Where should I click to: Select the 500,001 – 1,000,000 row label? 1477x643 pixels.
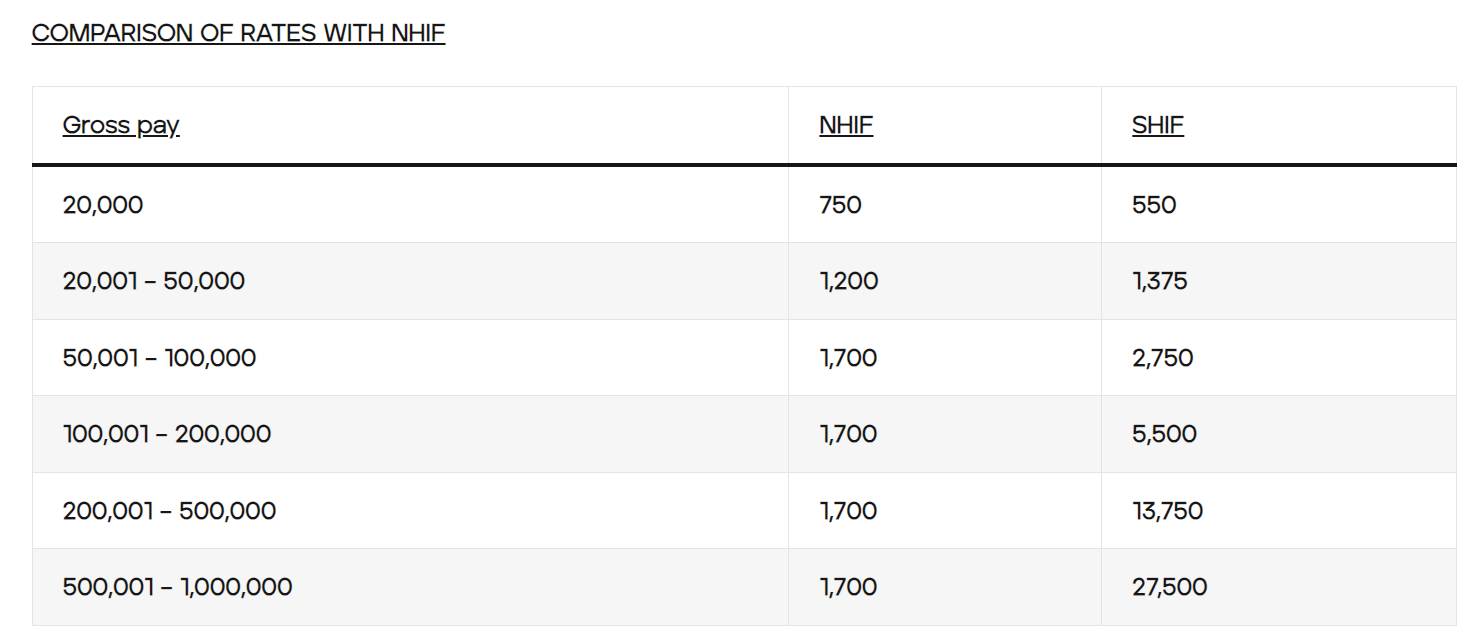tap(178, 587)
